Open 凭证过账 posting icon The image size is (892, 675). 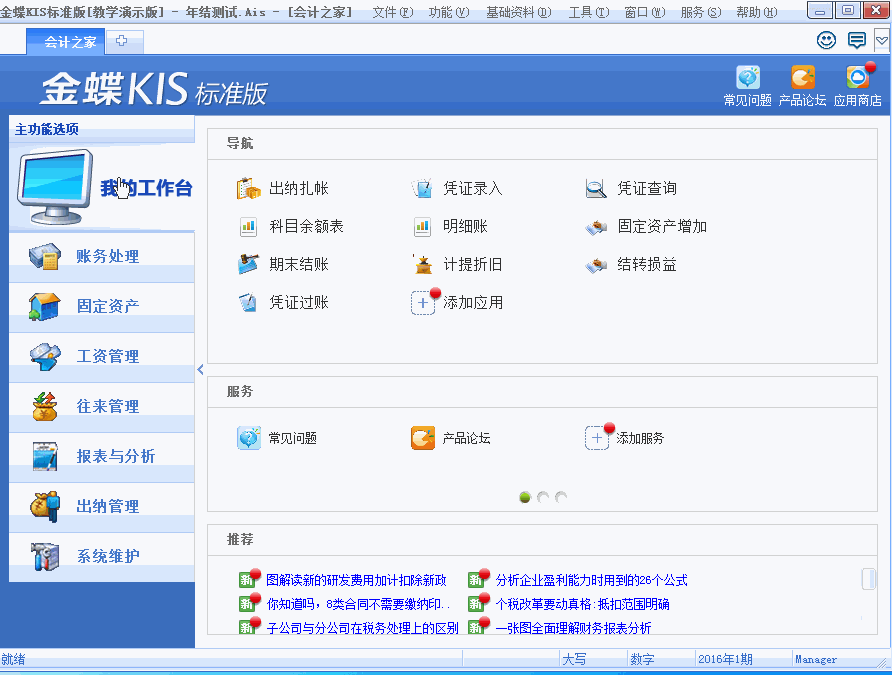[249, 303]
